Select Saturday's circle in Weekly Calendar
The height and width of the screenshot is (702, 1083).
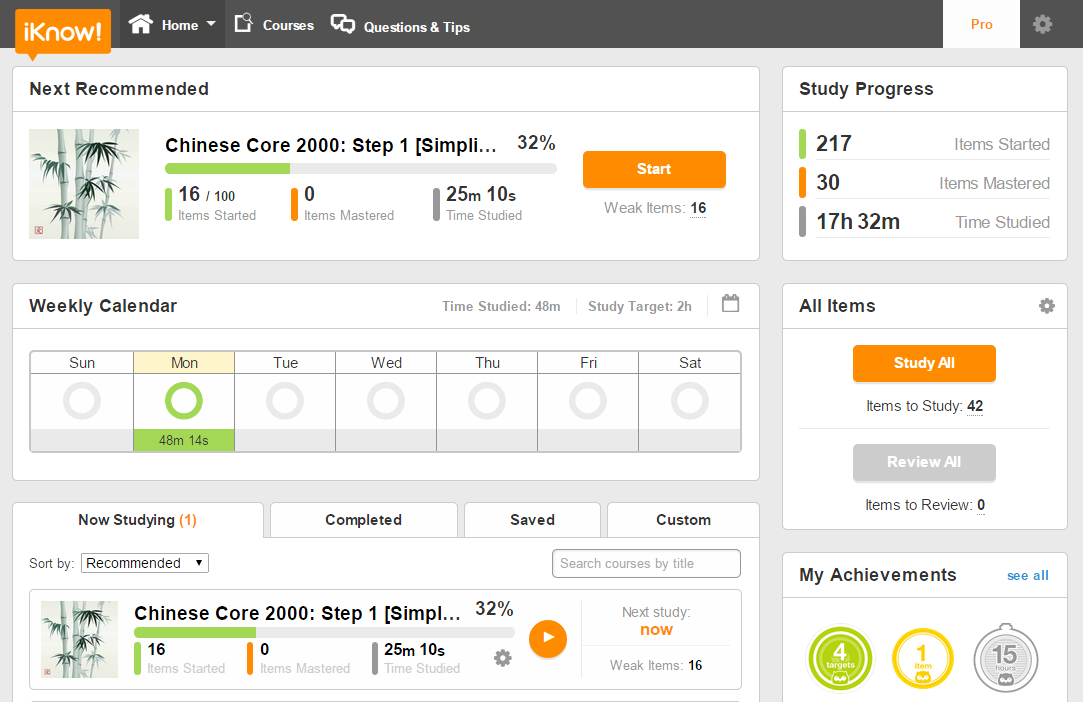point(690,401)
